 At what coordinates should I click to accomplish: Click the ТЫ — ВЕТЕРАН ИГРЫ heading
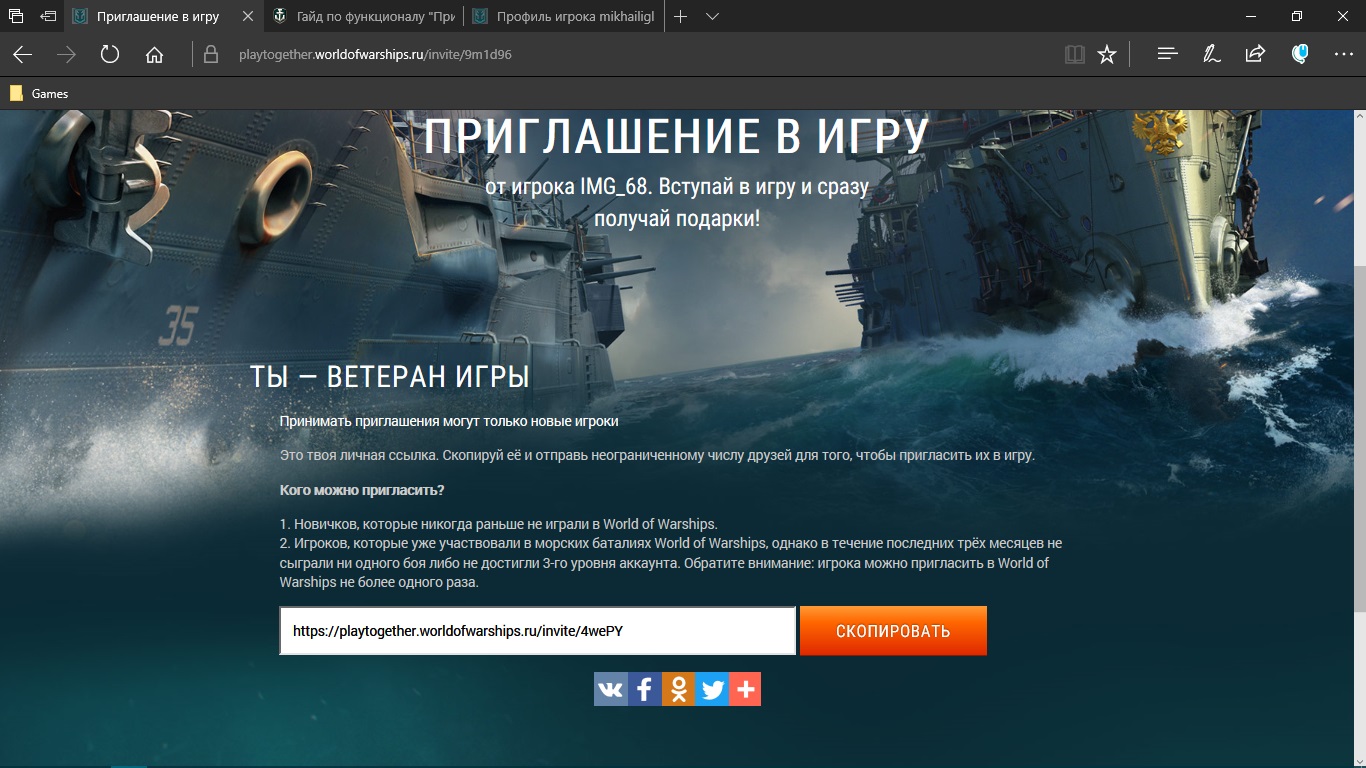click(389, 377)
